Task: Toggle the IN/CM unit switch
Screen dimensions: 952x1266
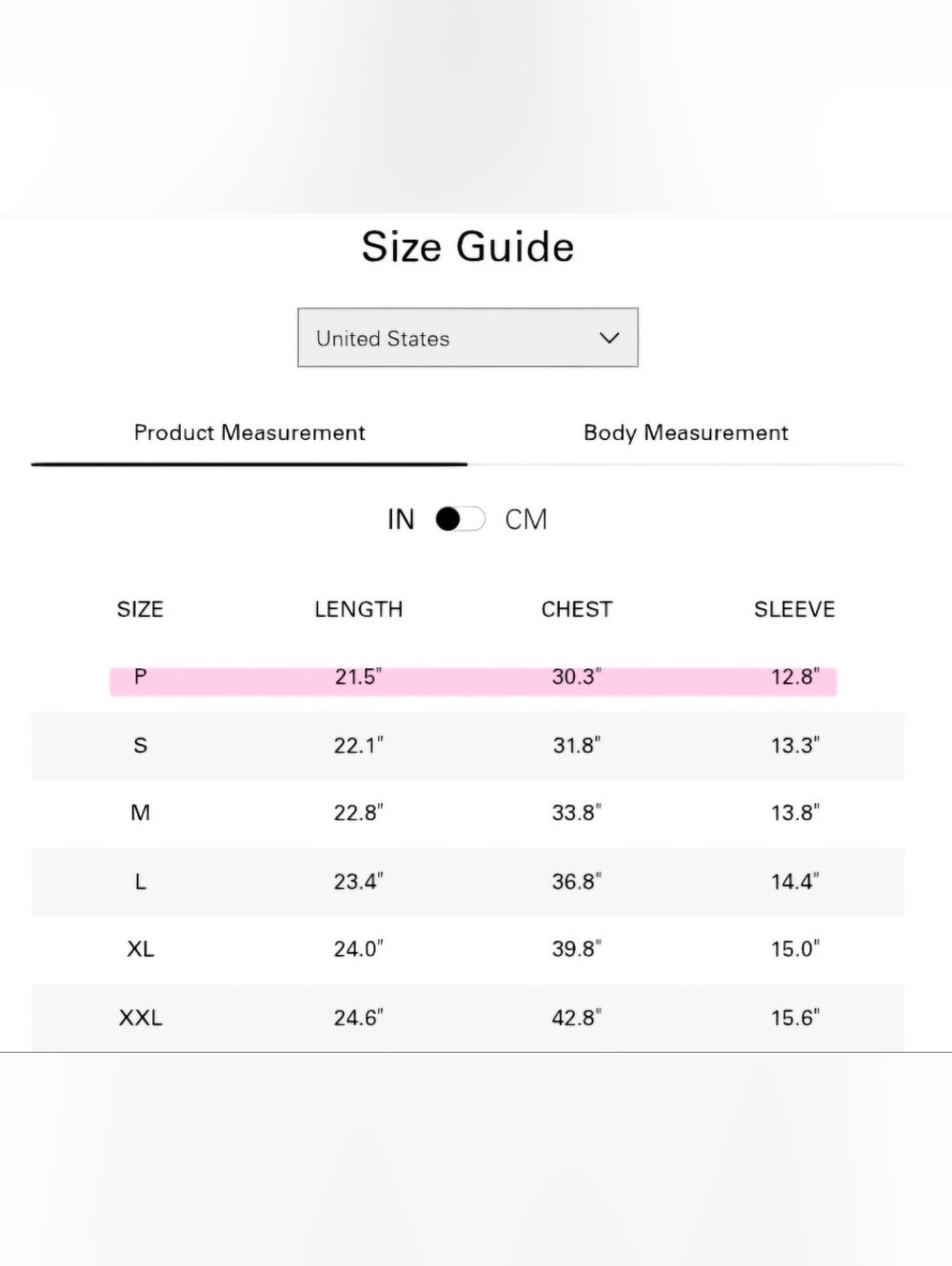Action: (461, 519)
